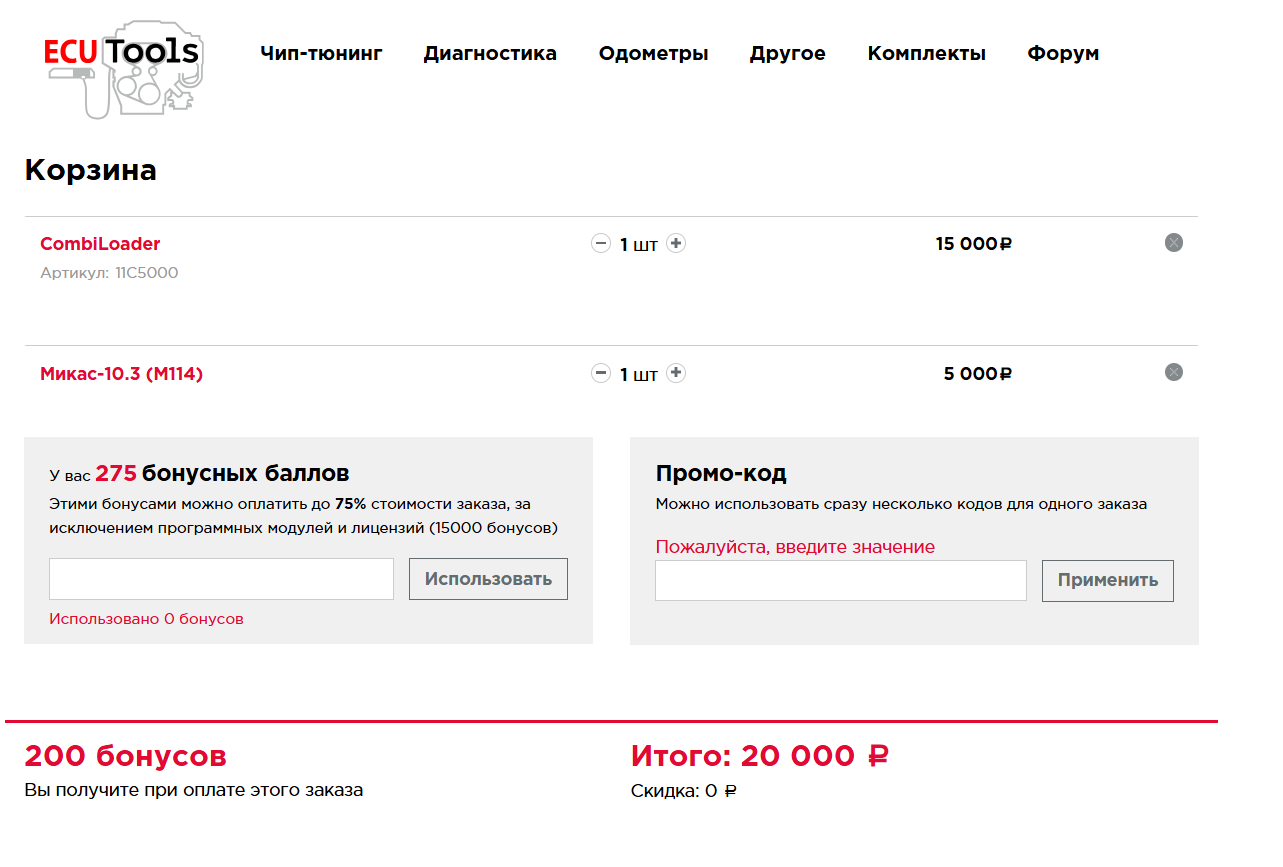Open the Чип-тюнинг menu
The image size is (1283, 867).
[321, 54]
